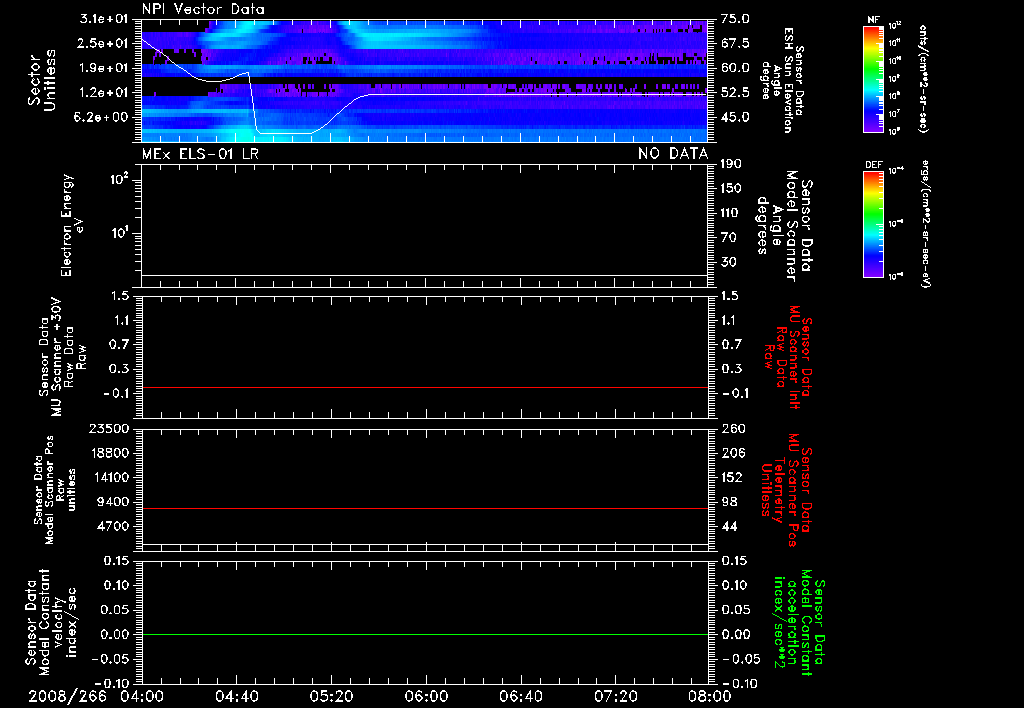Click the '6.2e+00' sector tick label

(103, 118)
